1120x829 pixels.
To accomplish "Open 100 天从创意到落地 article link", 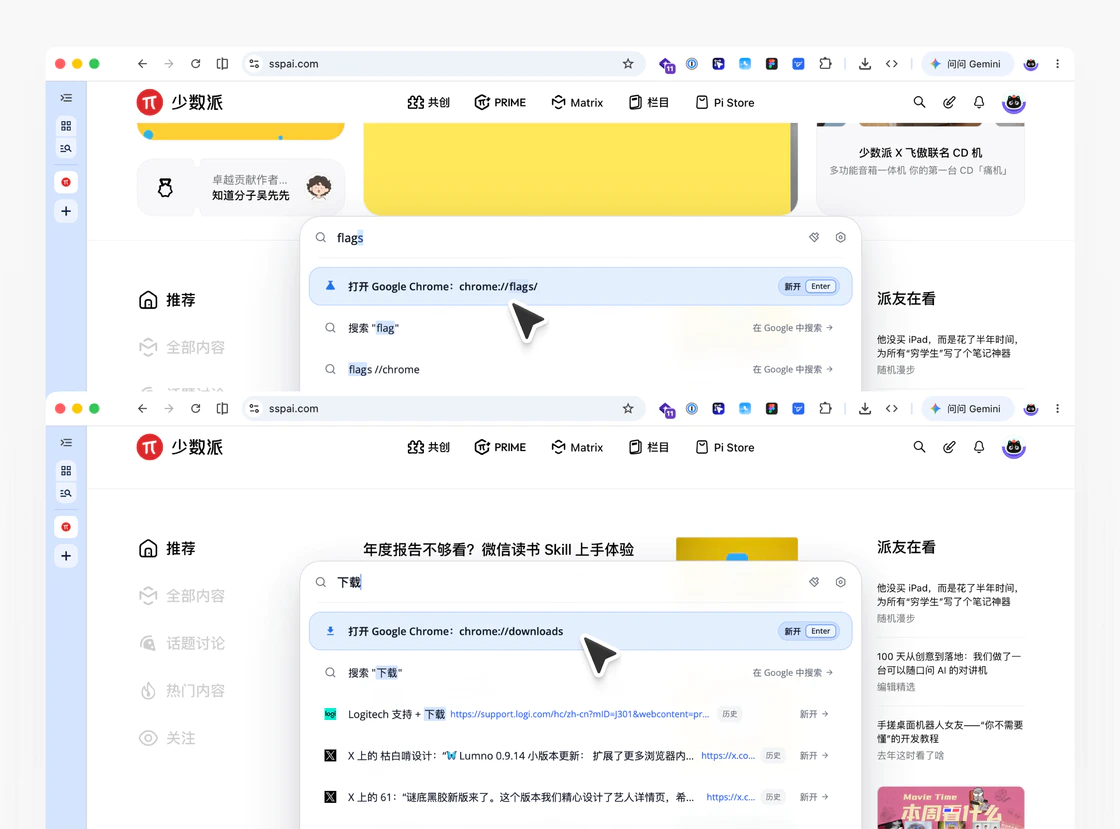I will [x=949, y=663].
